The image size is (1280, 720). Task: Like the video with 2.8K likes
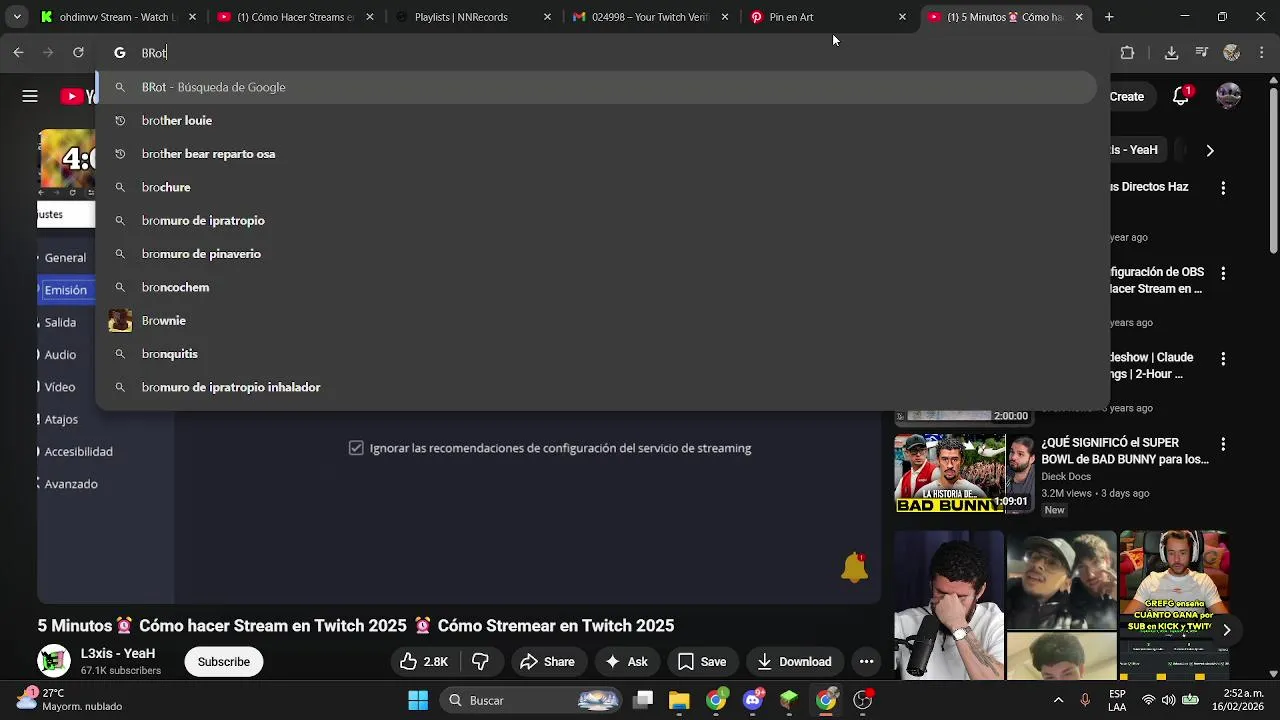(x=424, y=662)
